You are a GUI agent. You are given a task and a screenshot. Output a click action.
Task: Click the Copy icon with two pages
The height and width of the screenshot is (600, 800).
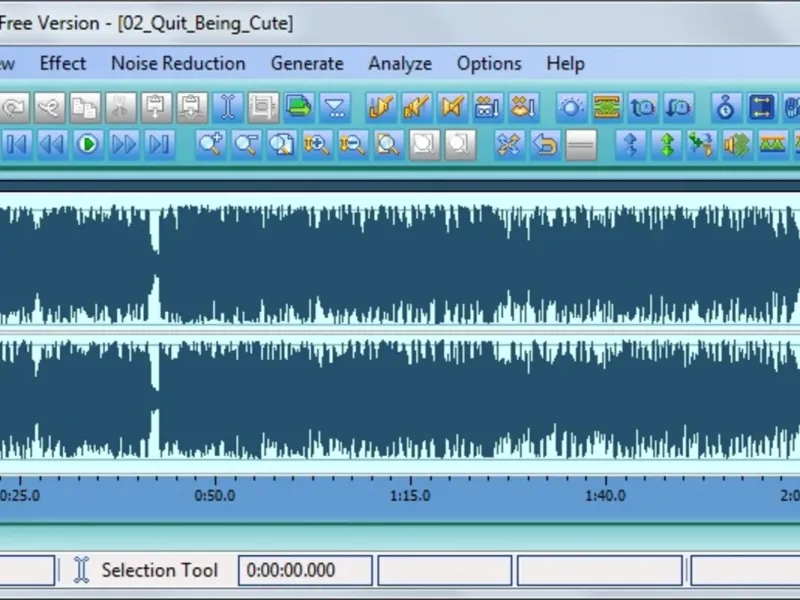point(85,108)
